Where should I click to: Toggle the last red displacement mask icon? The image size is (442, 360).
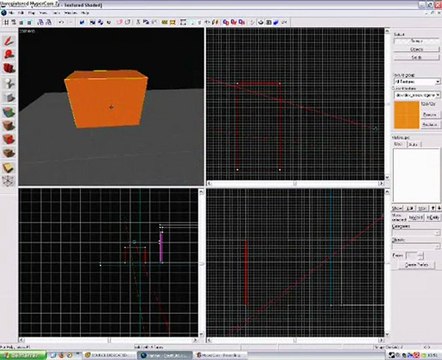(242, 22)
